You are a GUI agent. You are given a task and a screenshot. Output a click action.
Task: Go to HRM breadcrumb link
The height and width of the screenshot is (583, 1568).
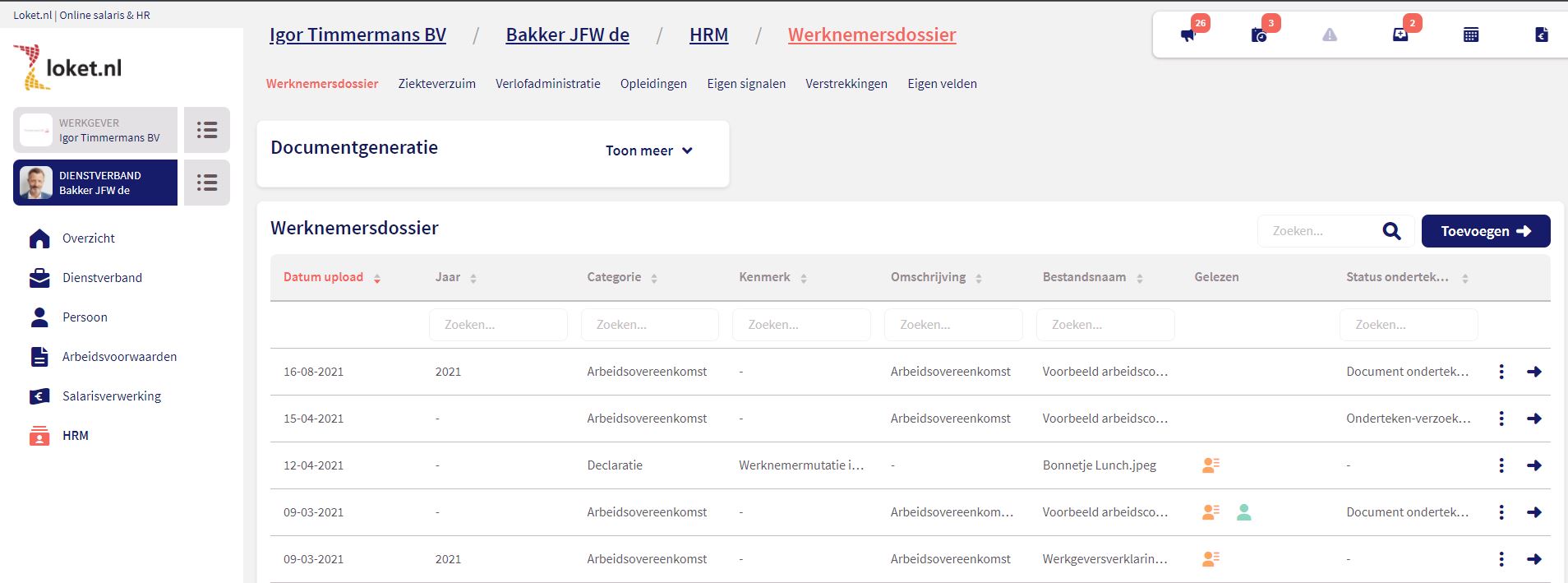tap(708, 35)
